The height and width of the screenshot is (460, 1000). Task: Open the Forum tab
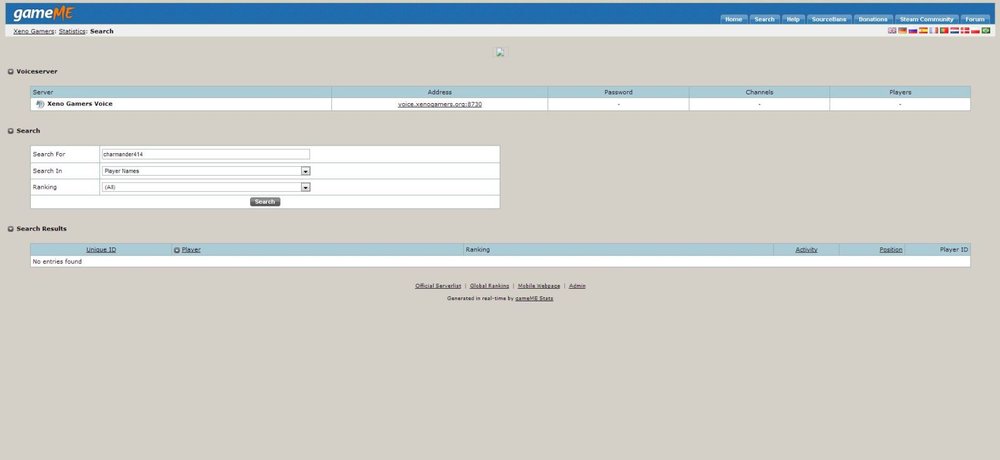[x=974, y=19]
